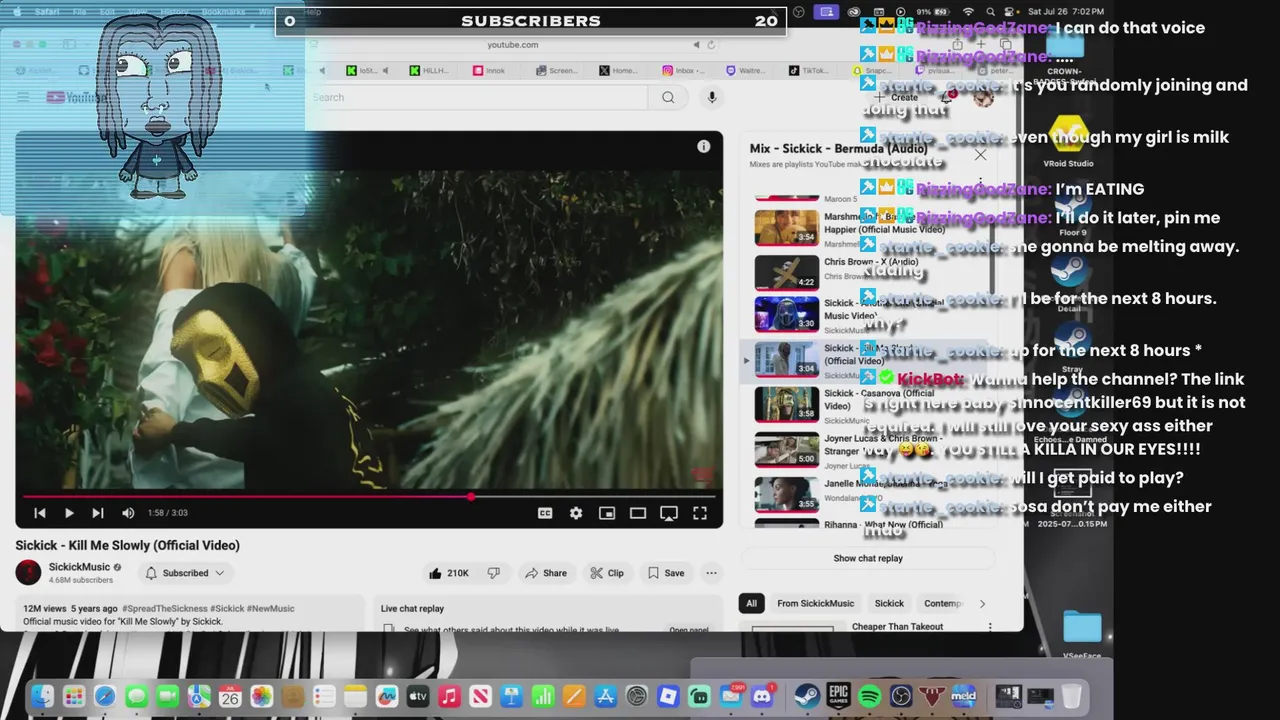Click the info icon on the video

pyautogui.click(x=704, y=146)
